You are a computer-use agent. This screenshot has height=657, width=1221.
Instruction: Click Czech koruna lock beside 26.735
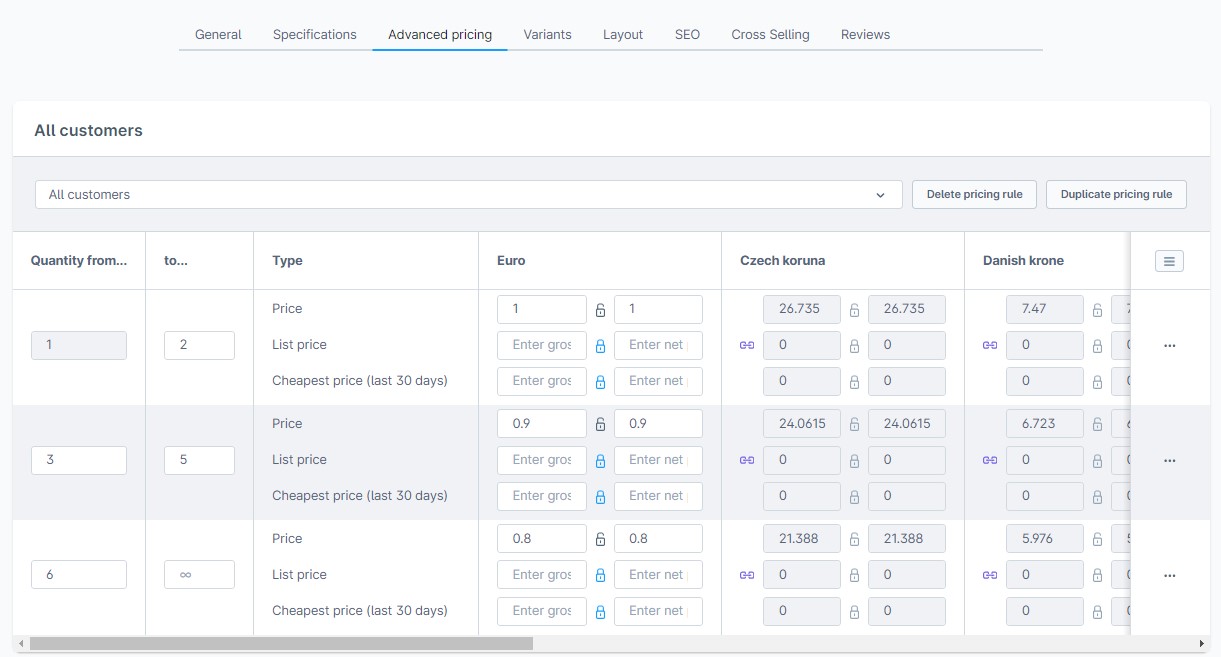tap(854, 310)
